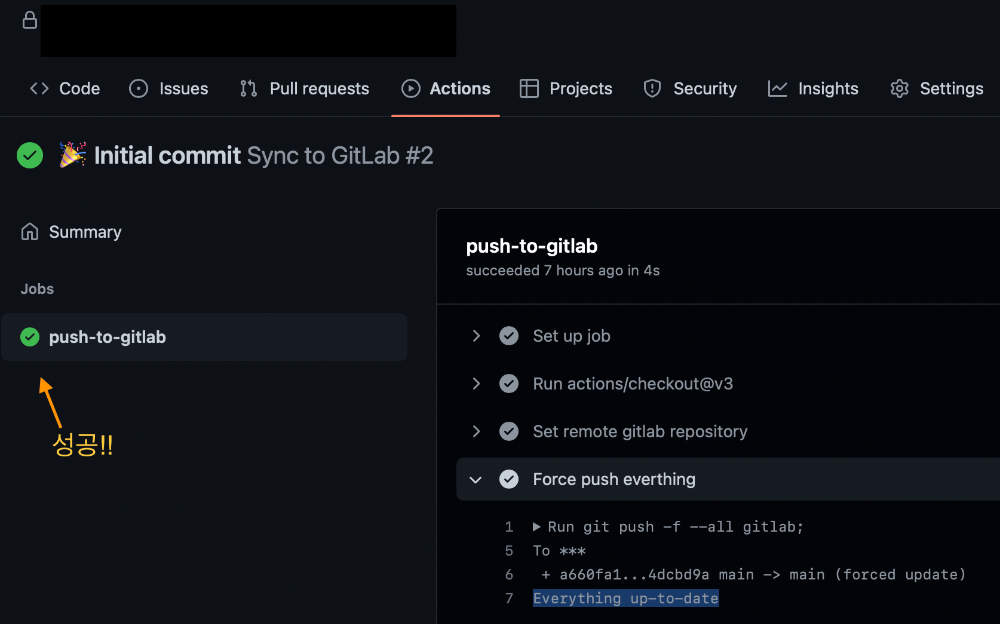The width and height of the screenshot is (1000, 624).
Task: Click log line number 6
Action: (509, 575)
